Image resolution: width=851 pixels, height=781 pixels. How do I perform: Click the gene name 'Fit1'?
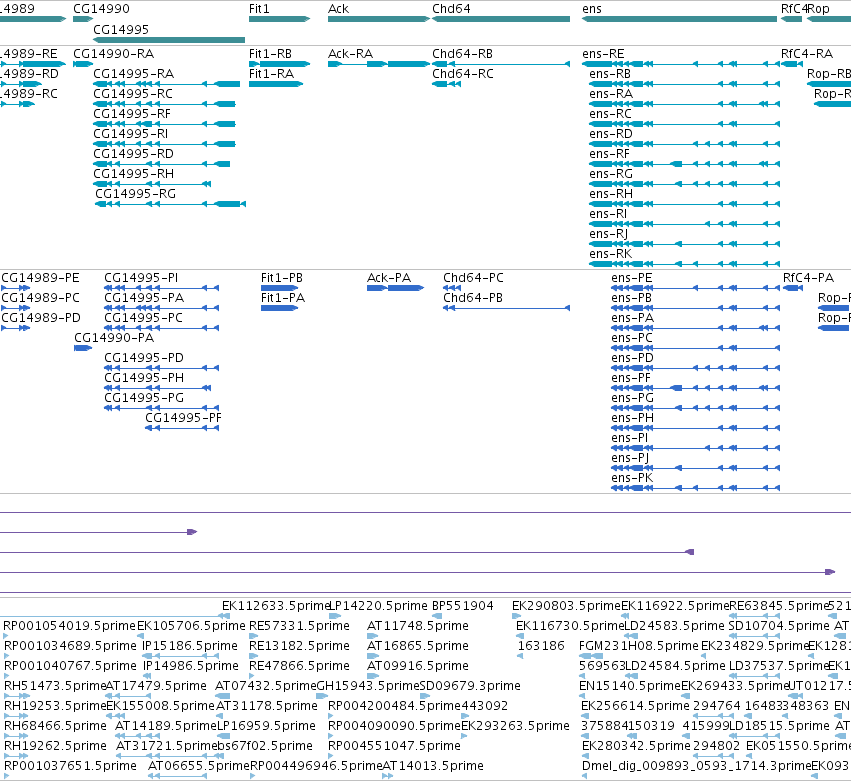point(259,9)
